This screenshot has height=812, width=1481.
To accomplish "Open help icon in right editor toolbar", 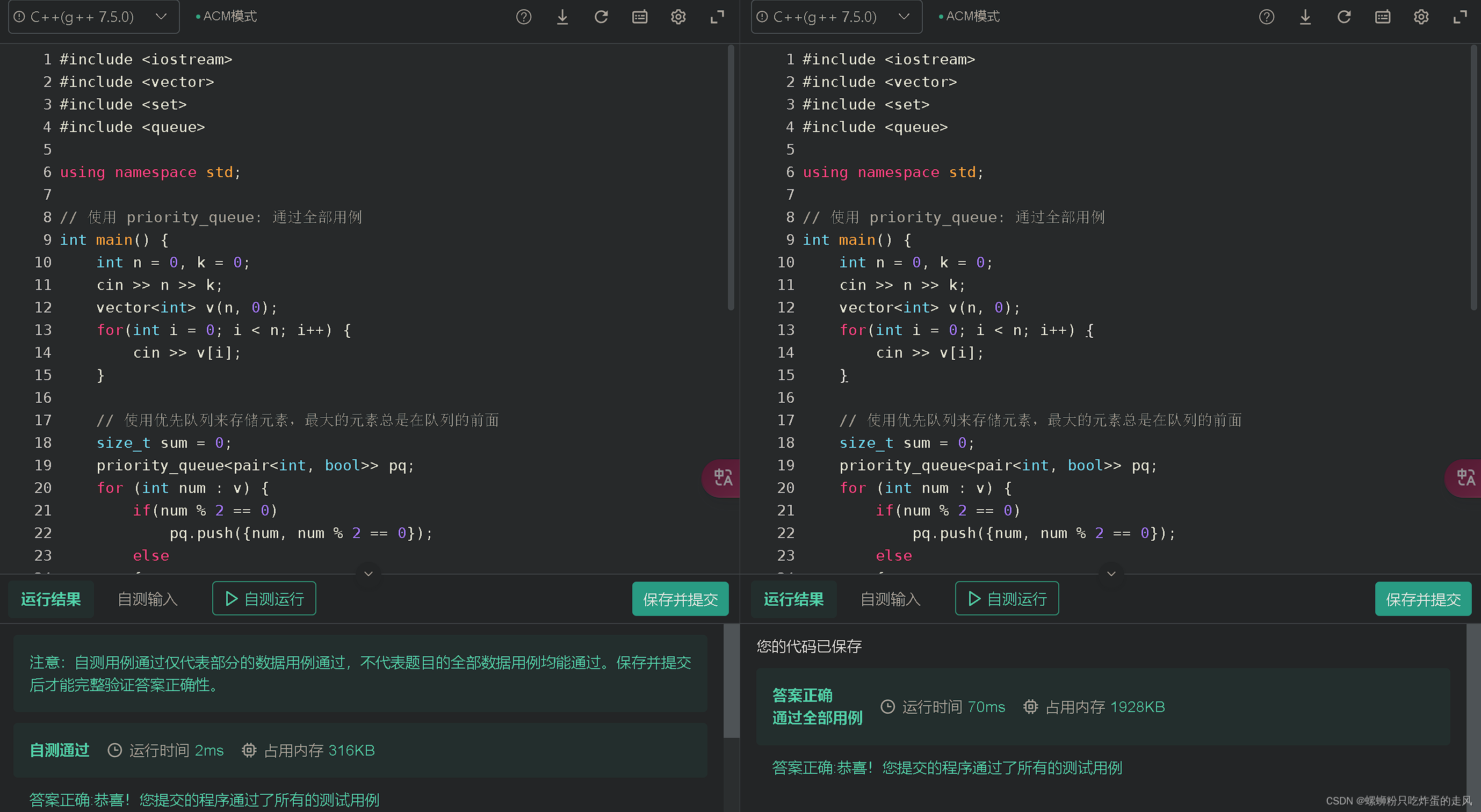I will click(x=1267, y=17).
